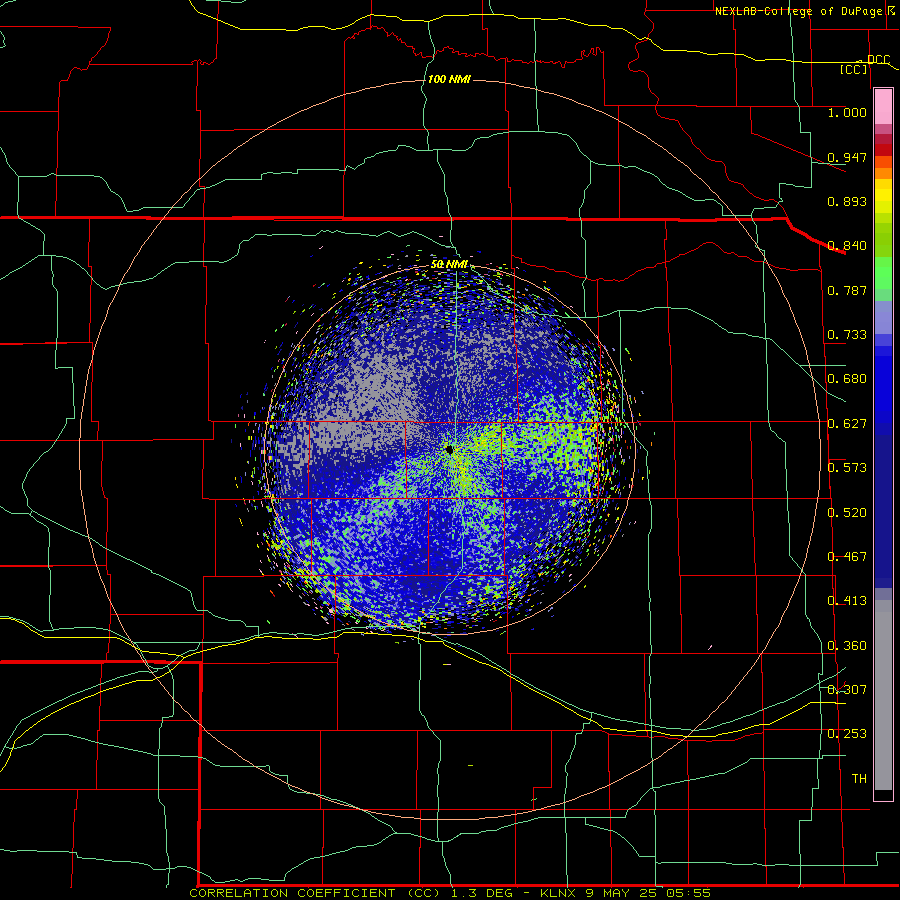Click the 0.680 legend value
This screenshot has width=900, height=900.
coord(847,379)
